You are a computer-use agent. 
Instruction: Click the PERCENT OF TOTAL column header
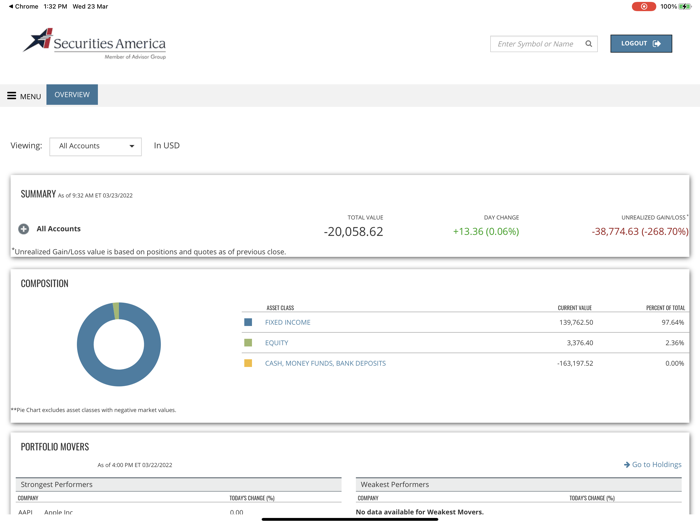[x=665, y=308]
